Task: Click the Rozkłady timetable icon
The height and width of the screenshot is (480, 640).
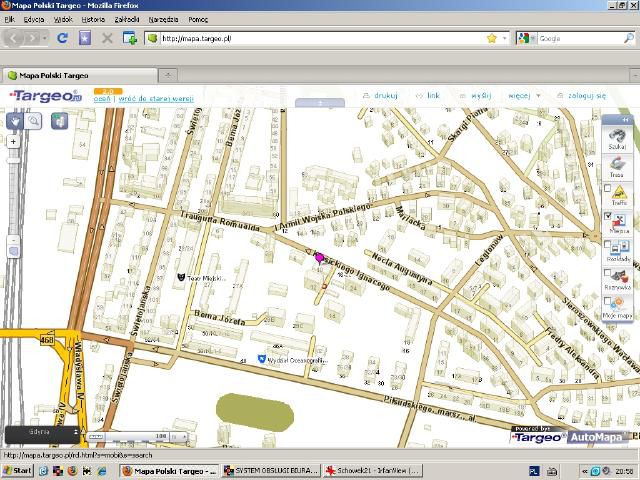Action: click(620, 248)
